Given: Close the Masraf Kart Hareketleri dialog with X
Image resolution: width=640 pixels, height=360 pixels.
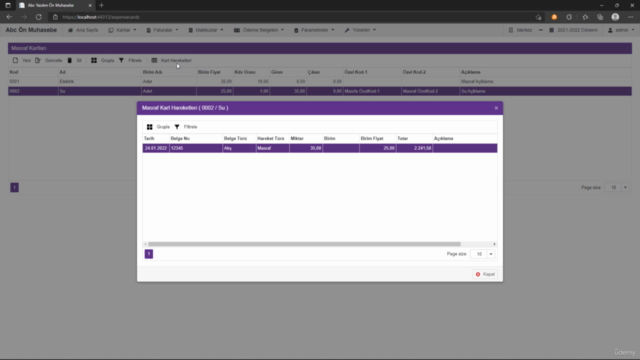Looking at the screenshot, I should (x=496, y=108).
